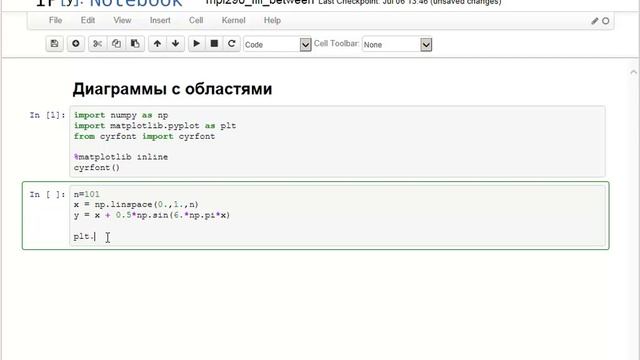
Task: Interrupt the kernel with the stop button
Action: pyautogui.click(x=214, y=44)
